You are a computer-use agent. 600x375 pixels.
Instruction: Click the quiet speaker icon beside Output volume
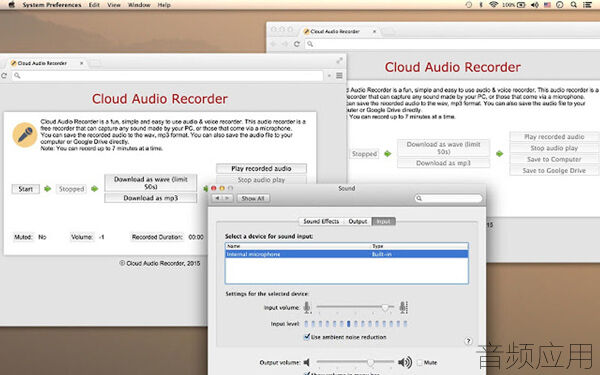(307, 362)
